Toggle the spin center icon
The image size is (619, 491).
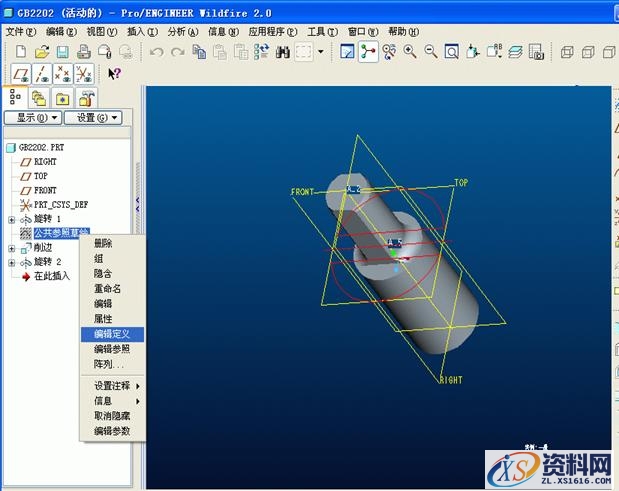click(x=368, y=52)
